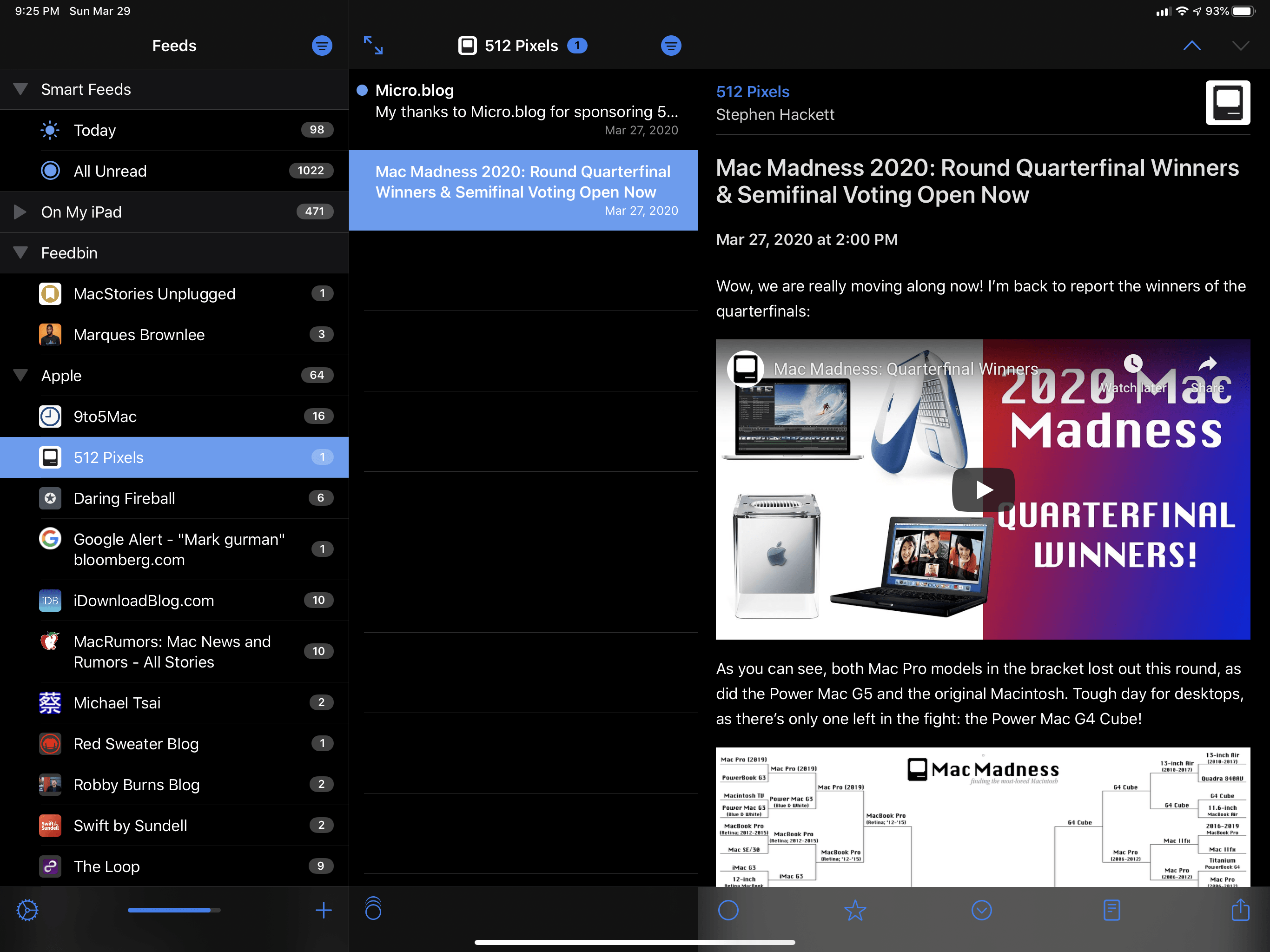1270x952 pixels.
Task: Tap the video channel avatar icon
Action: pyautogui.click(x=745, y=368)
